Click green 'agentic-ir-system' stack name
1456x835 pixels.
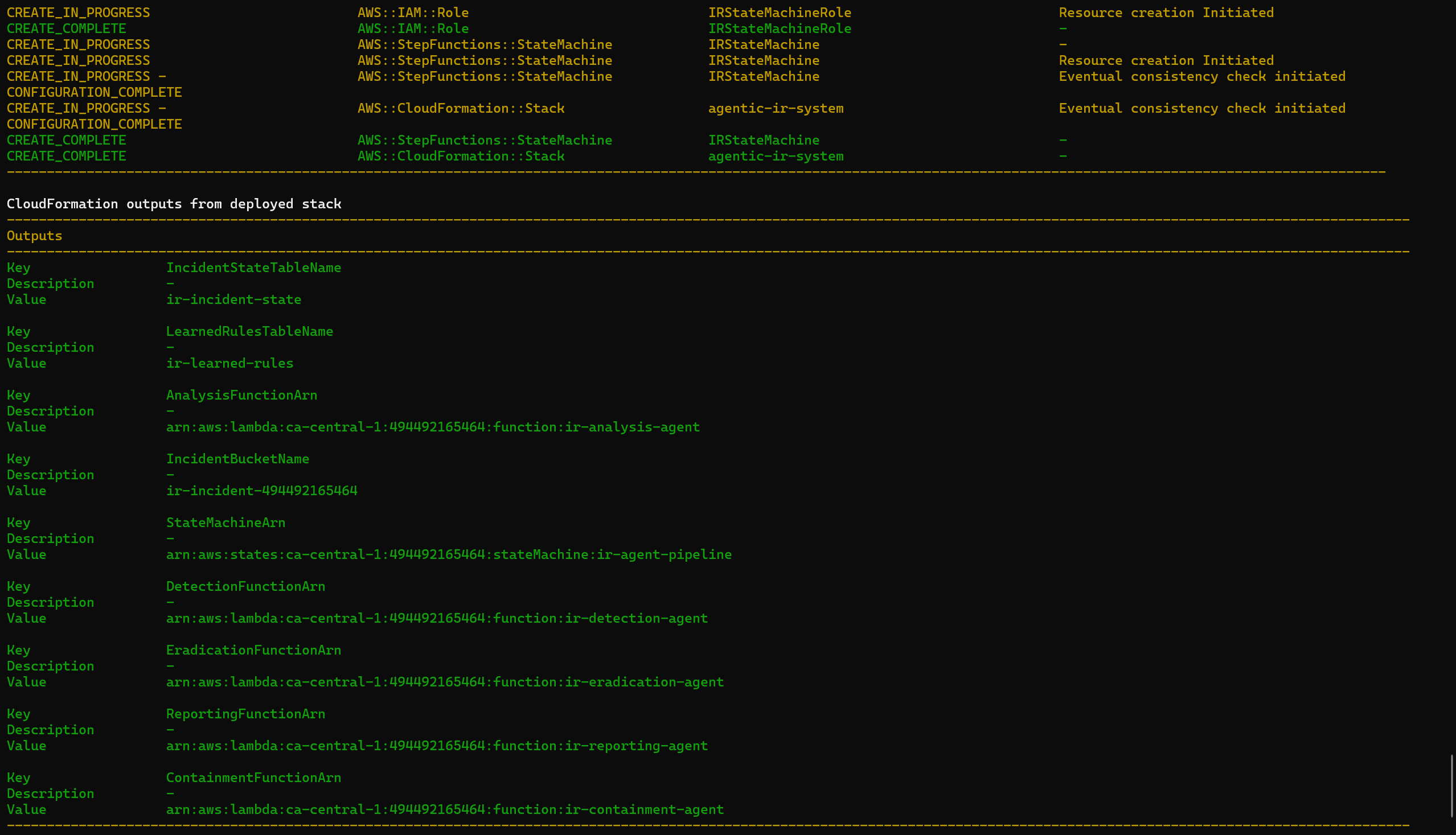tap(776, 156)
